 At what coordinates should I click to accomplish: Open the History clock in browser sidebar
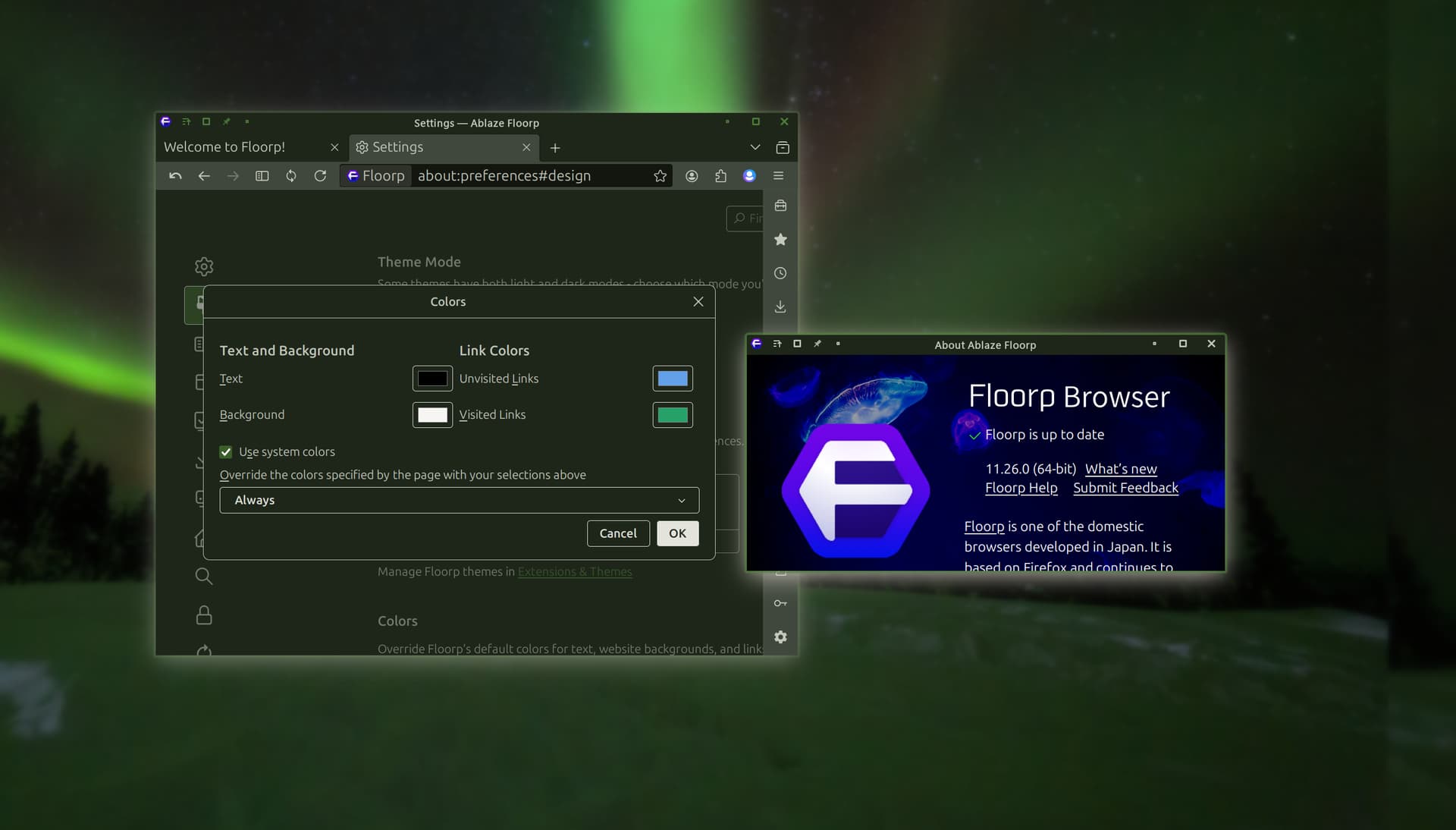pos(780,273)
